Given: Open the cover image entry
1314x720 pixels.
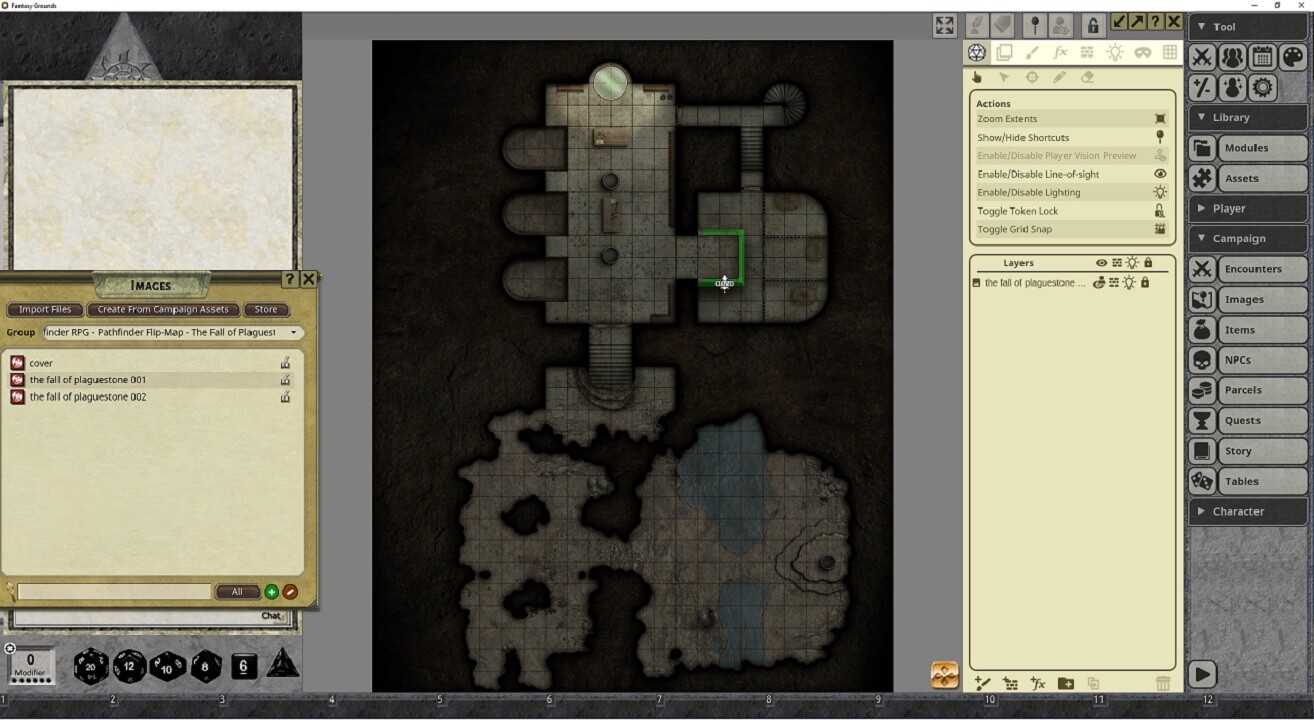Looking at the screenshot, I should tap(150, 363).
